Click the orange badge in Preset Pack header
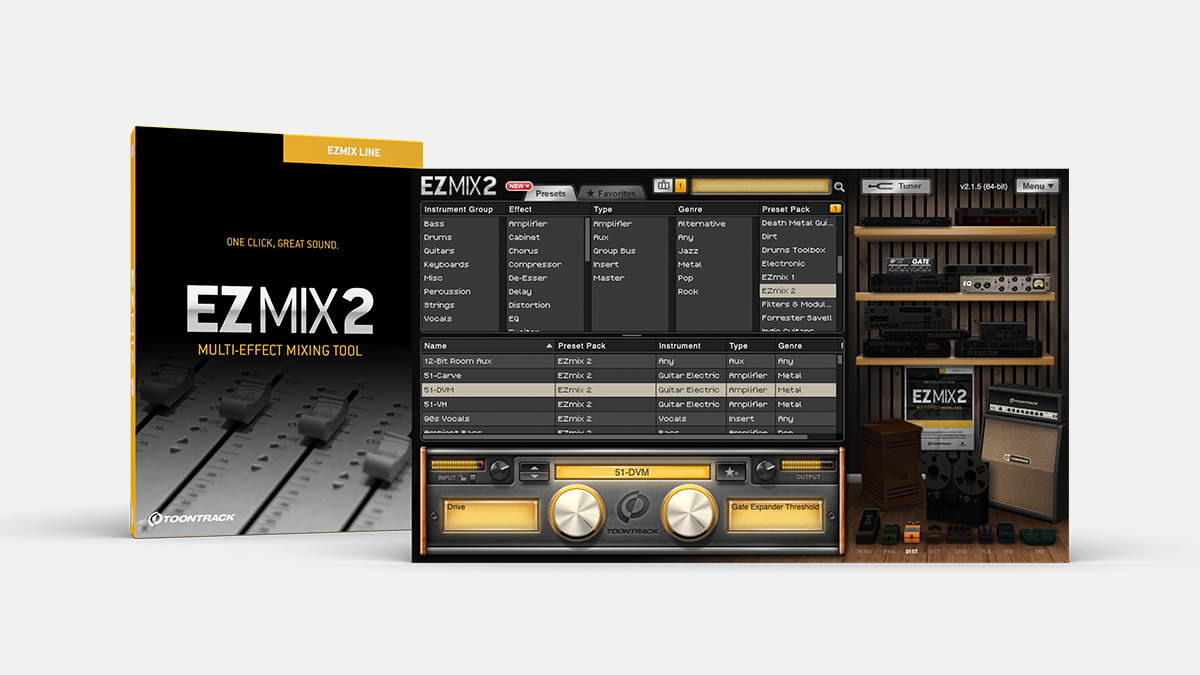 tap(835, 209)
